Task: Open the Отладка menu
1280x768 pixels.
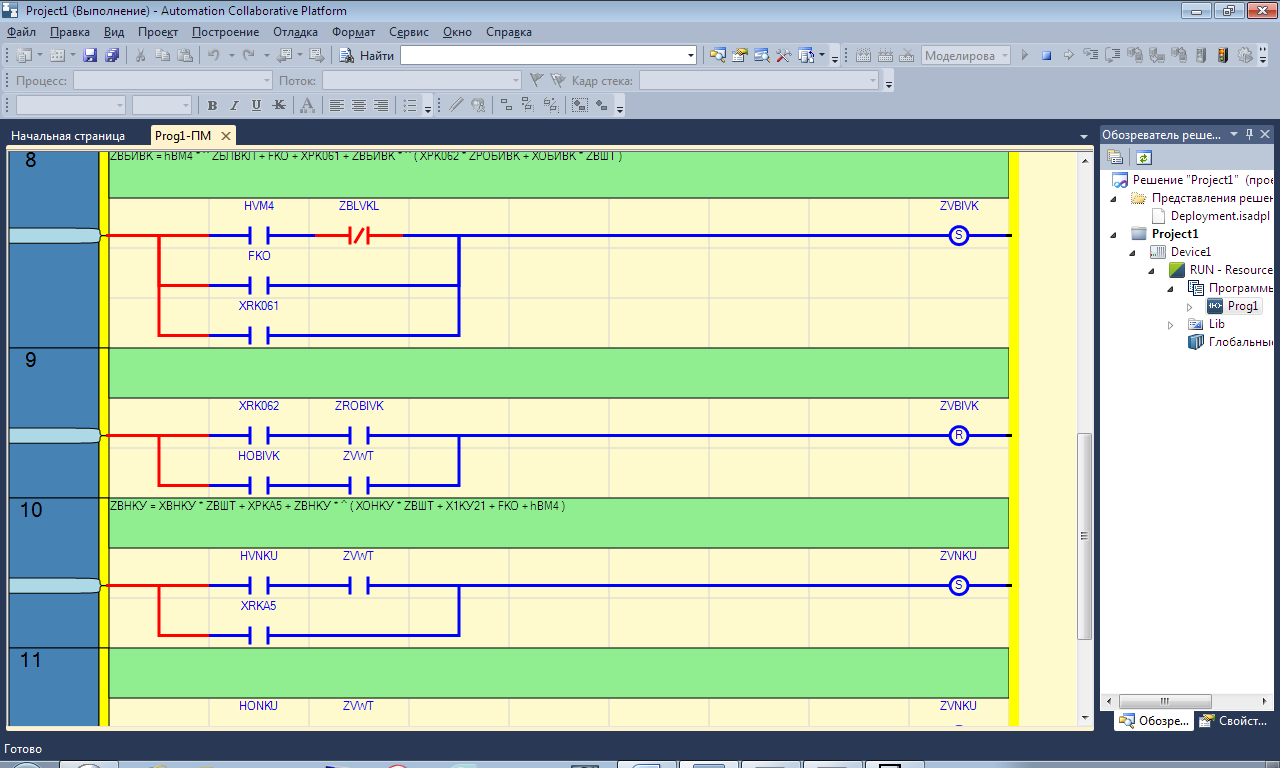Action: [x=295, y=32]
